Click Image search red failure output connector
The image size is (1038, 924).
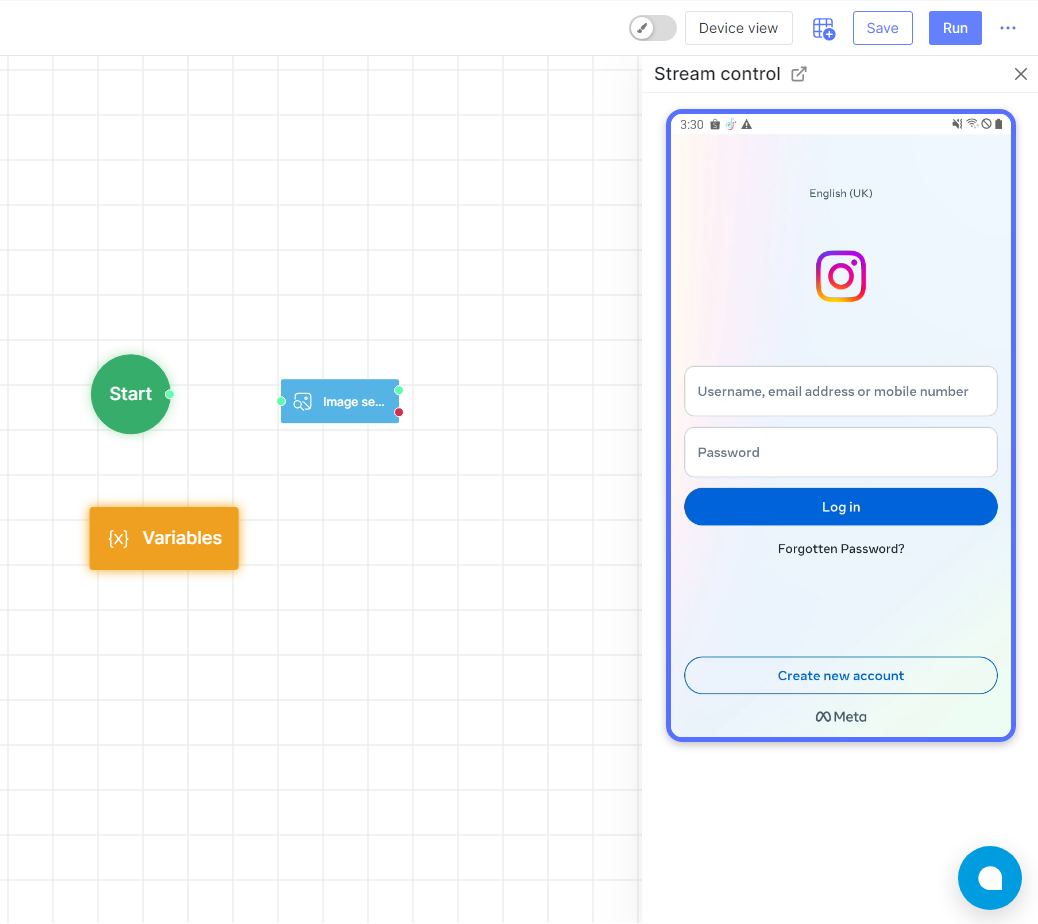pyautogui.click(x=399, y=412)
